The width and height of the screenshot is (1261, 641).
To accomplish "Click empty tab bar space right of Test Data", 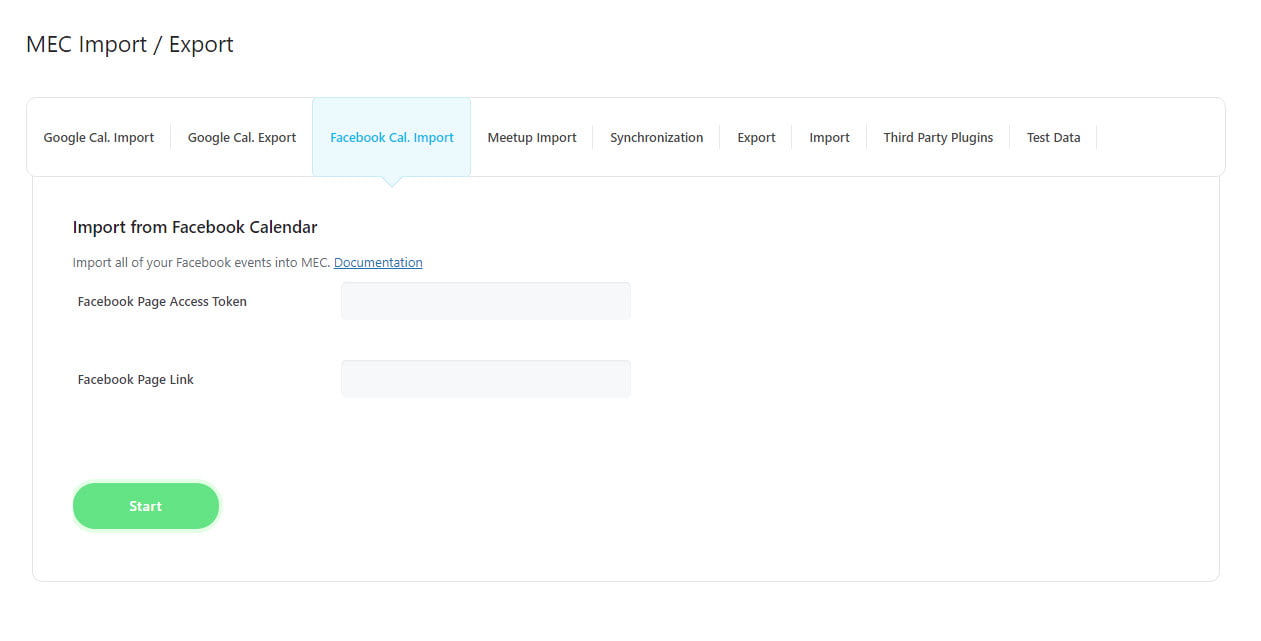I will coord(1160,137).
